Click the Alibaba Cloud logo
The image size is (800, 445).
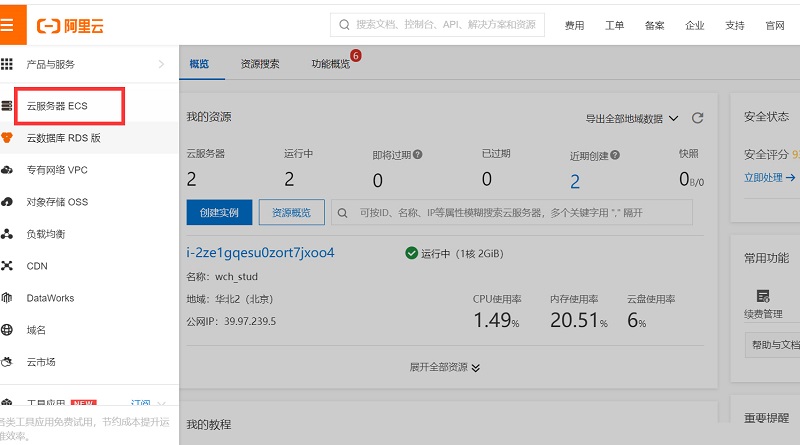coord(70,26)
